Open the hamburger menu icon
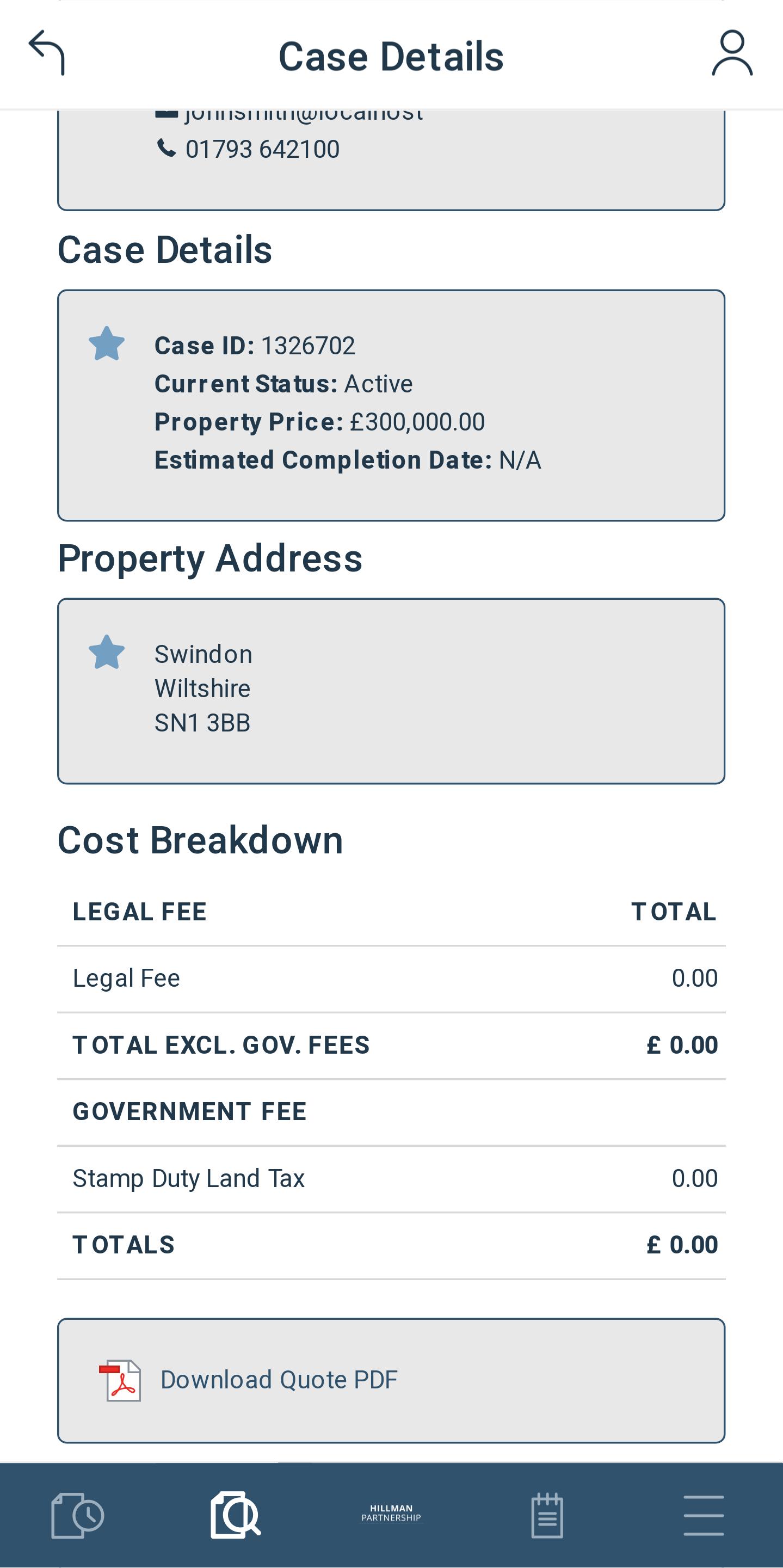The height and width of the screenshot is (1568, 783). [x=704, y=1515]
